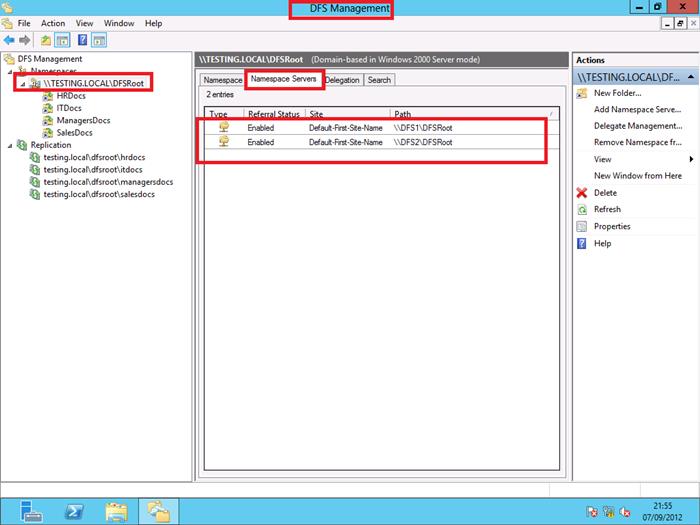Screen dimensions: 700x525
Task: Select testing.local\dfsroot\salesdocs replication item
Action: coord(99,194)
